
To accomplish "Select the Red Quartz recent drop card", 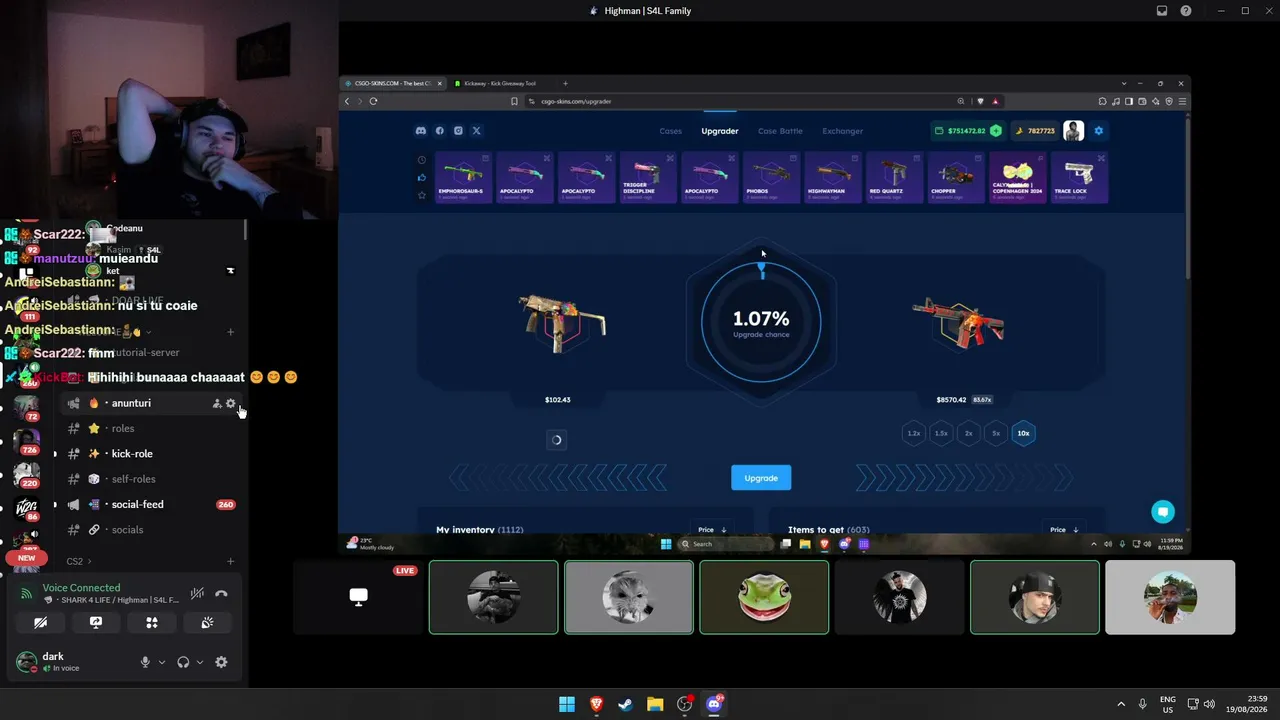I will (894, 178).
